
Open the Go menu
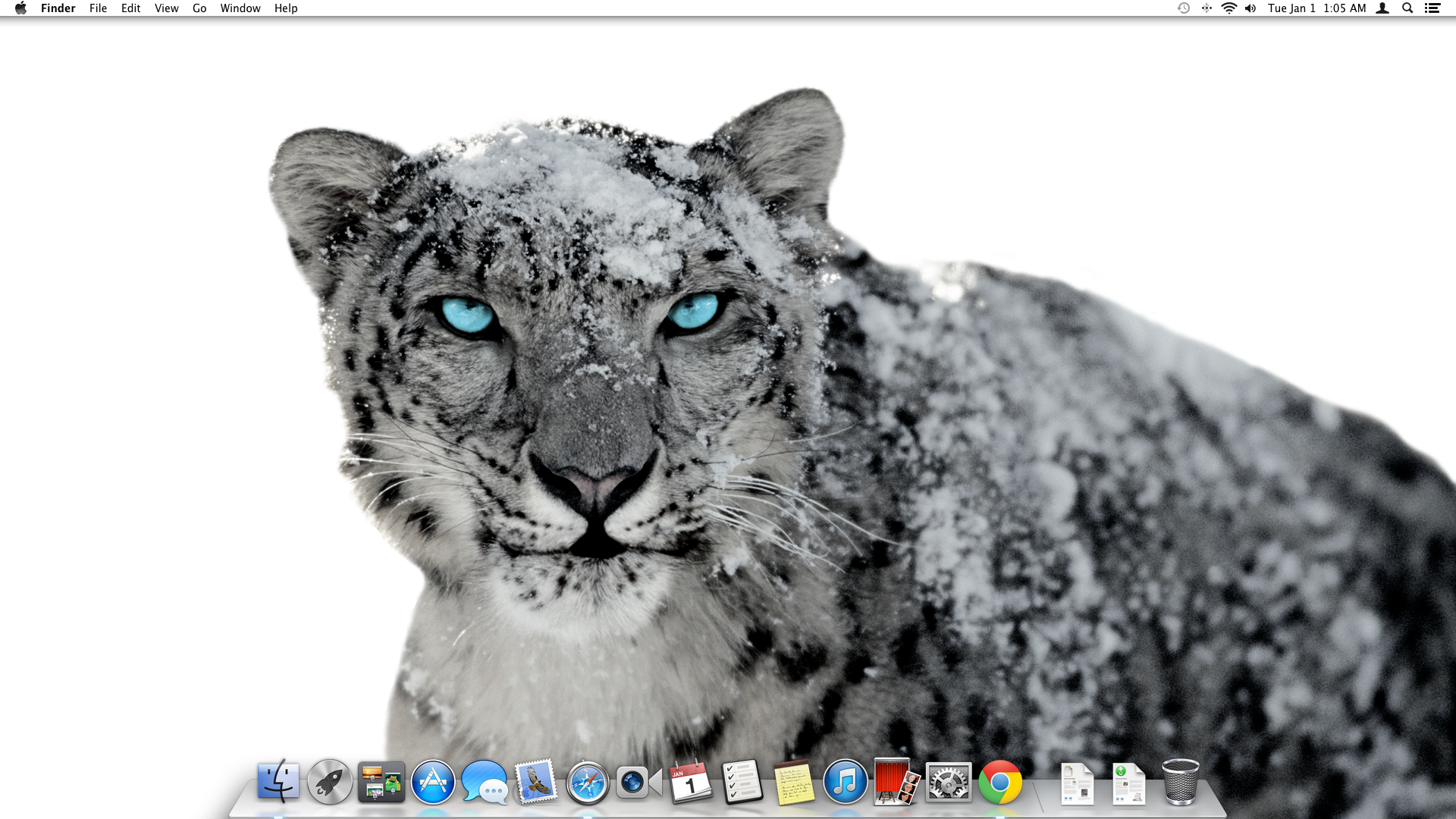coord(199,8)
